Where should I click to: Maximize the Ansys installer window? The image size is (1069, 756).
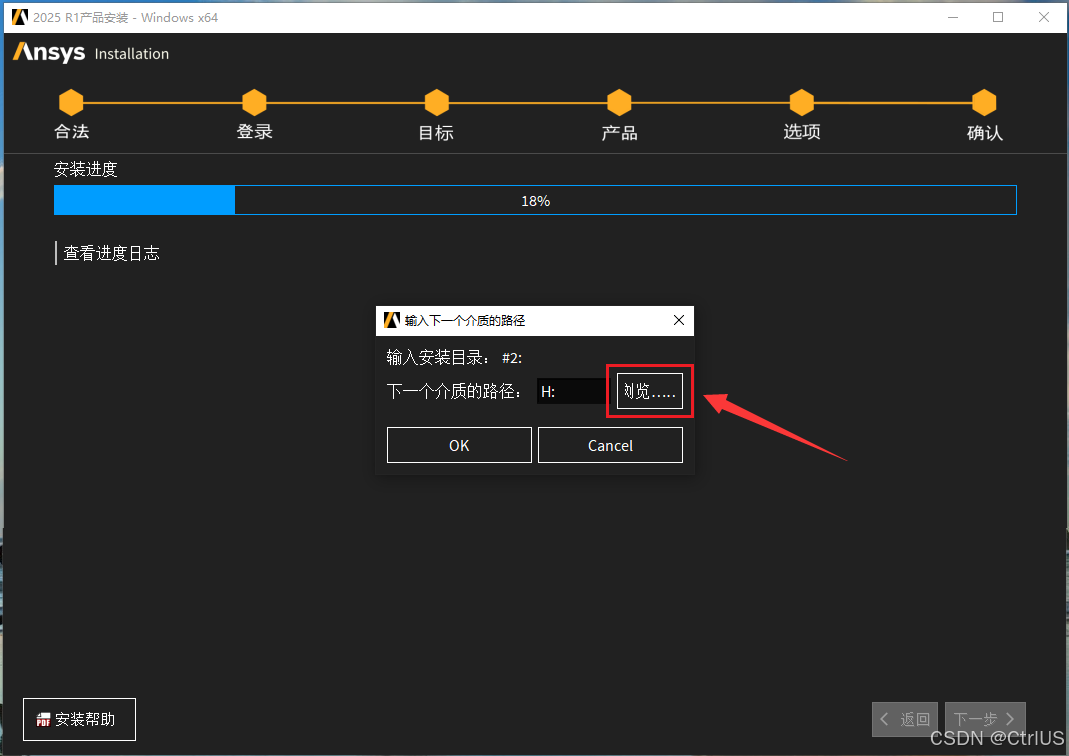coord(998,17)
